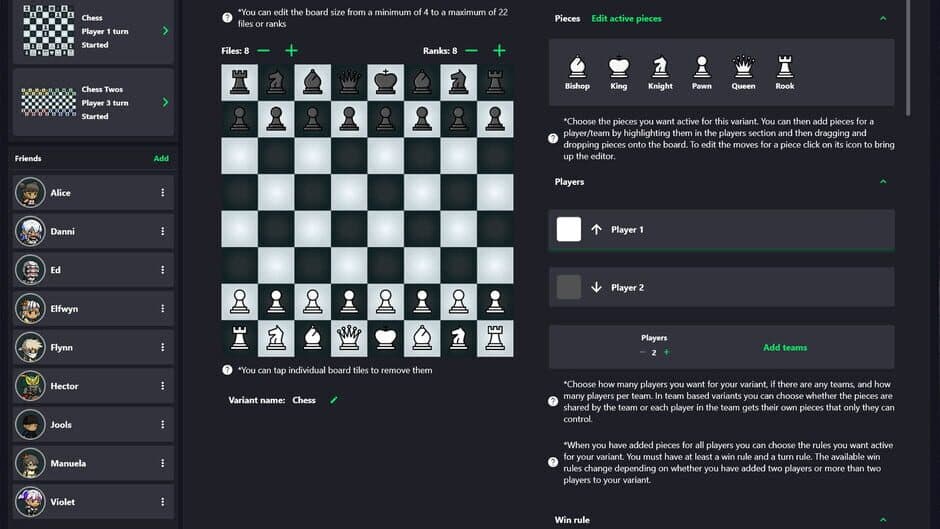Open the options menu for Ed
This screenshot has width=940, height=529.
tap(162, 270)
